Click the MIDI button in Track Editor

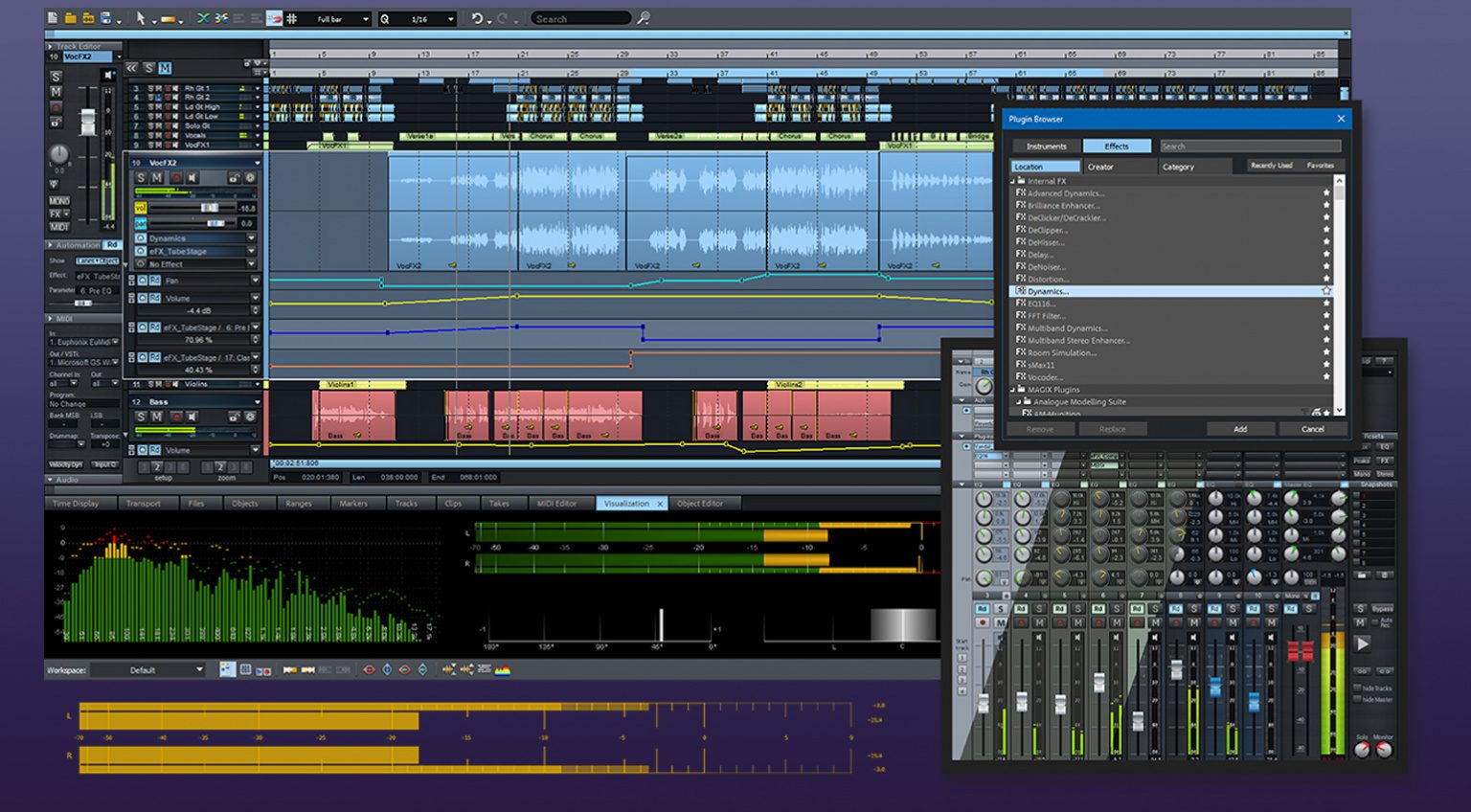[58, 227]
